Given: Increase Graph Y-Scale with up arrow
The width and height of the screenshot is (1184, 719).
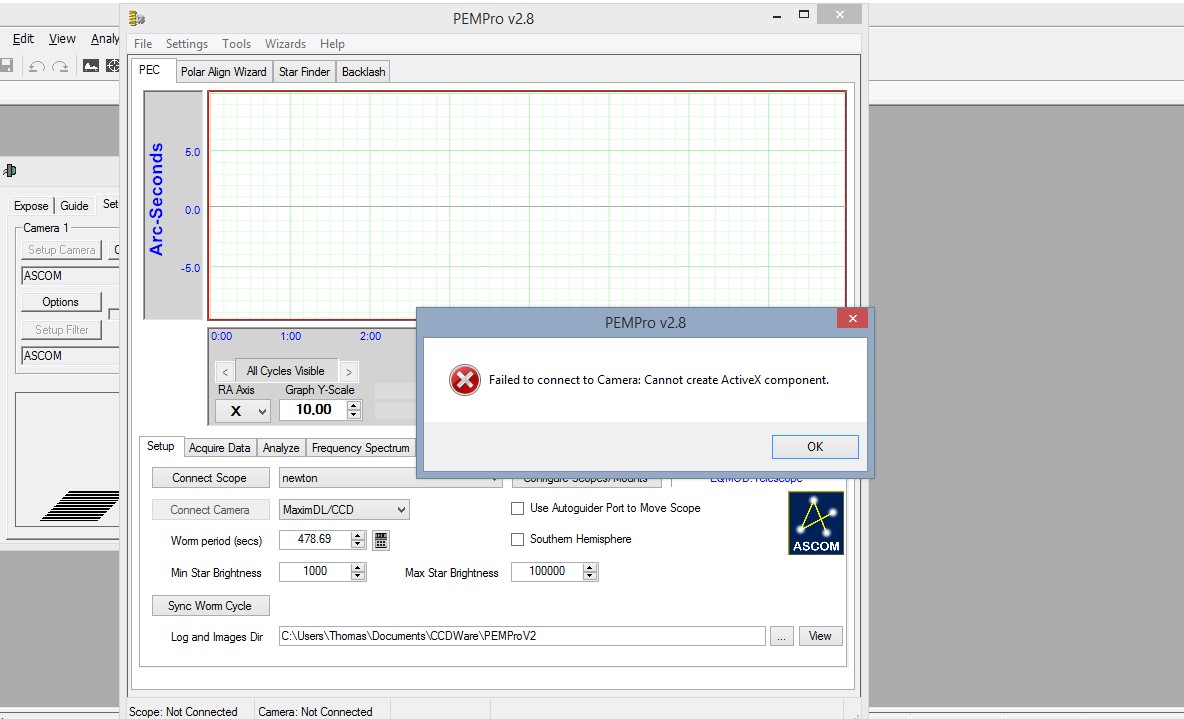Looking at the screenshot, I should pyautogui.click(x=353, y=405).
